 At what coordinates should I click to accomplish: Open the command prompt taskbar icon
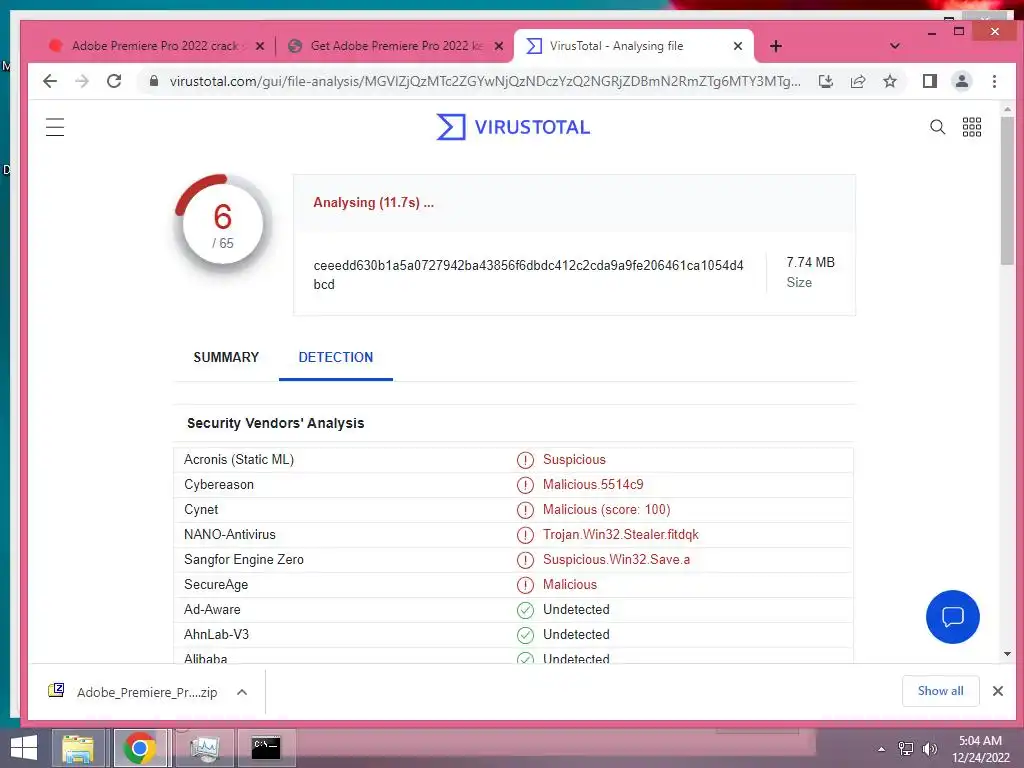click(266, 748)
